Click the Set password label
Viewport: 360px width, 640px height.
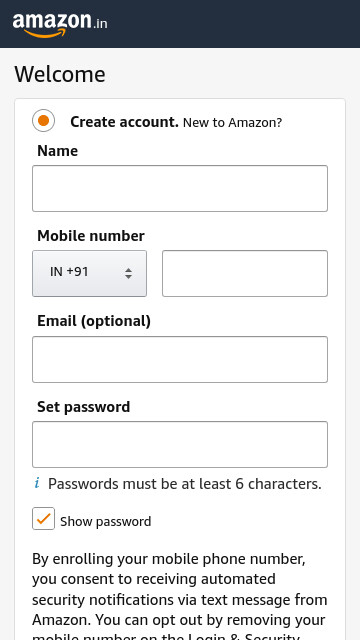84,407
